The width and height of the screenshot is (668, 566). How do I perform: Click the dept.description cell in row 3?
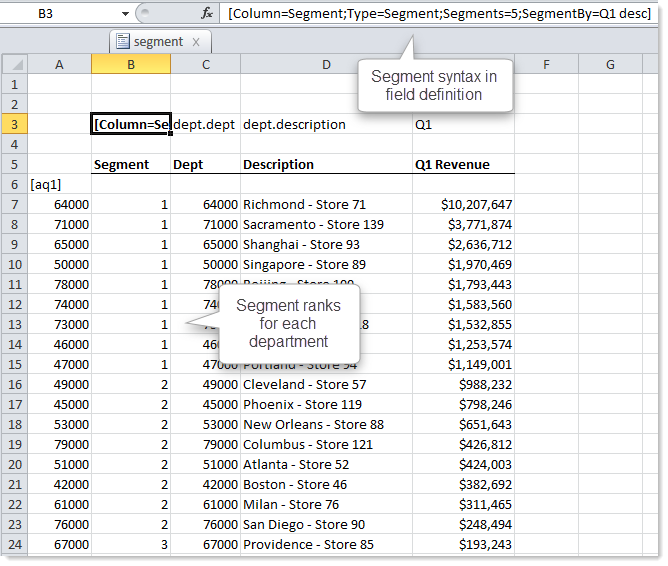click(325, 125)
